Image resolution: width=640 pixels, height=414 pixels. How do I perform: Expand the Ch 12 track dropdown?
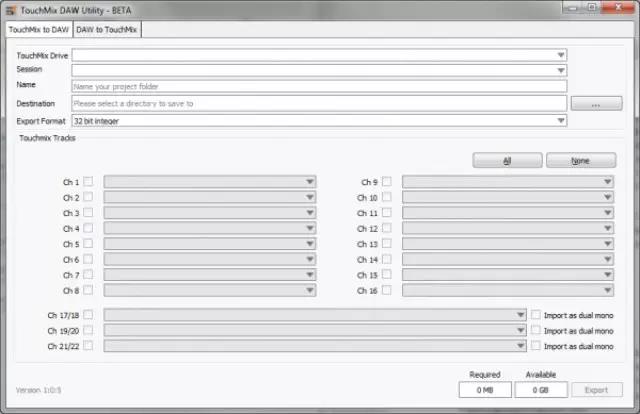pos(508,228)
